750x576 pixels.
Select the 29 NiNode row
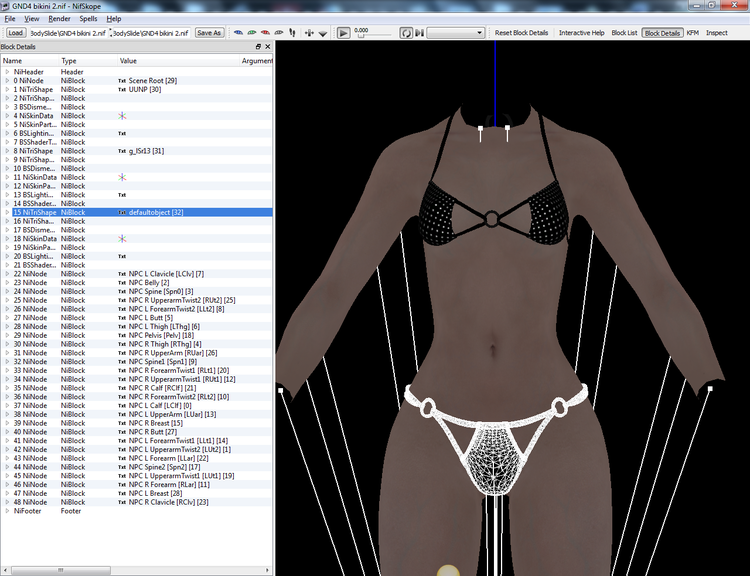tap(136, 335)
